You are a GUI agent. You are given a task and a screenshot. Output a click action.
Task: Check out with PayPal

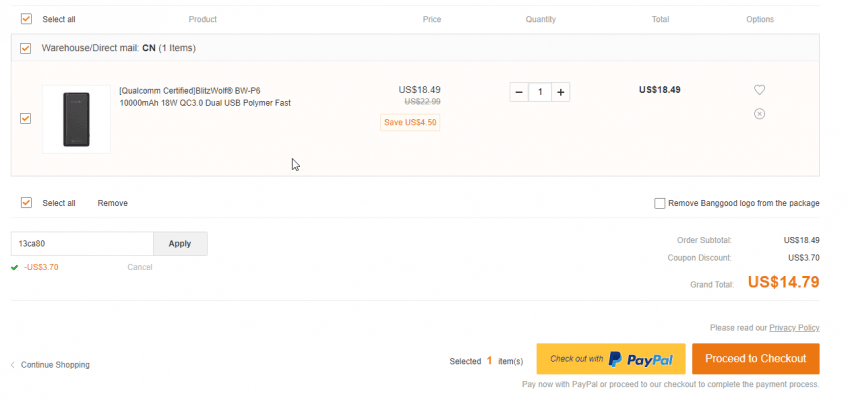(x=611, y=359)
